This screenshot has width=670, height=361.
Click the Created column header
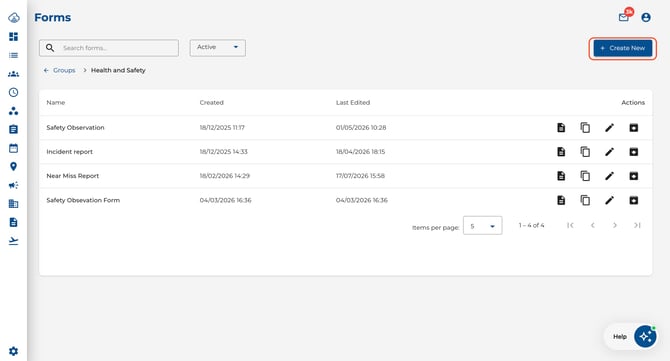tap(212, 103)
